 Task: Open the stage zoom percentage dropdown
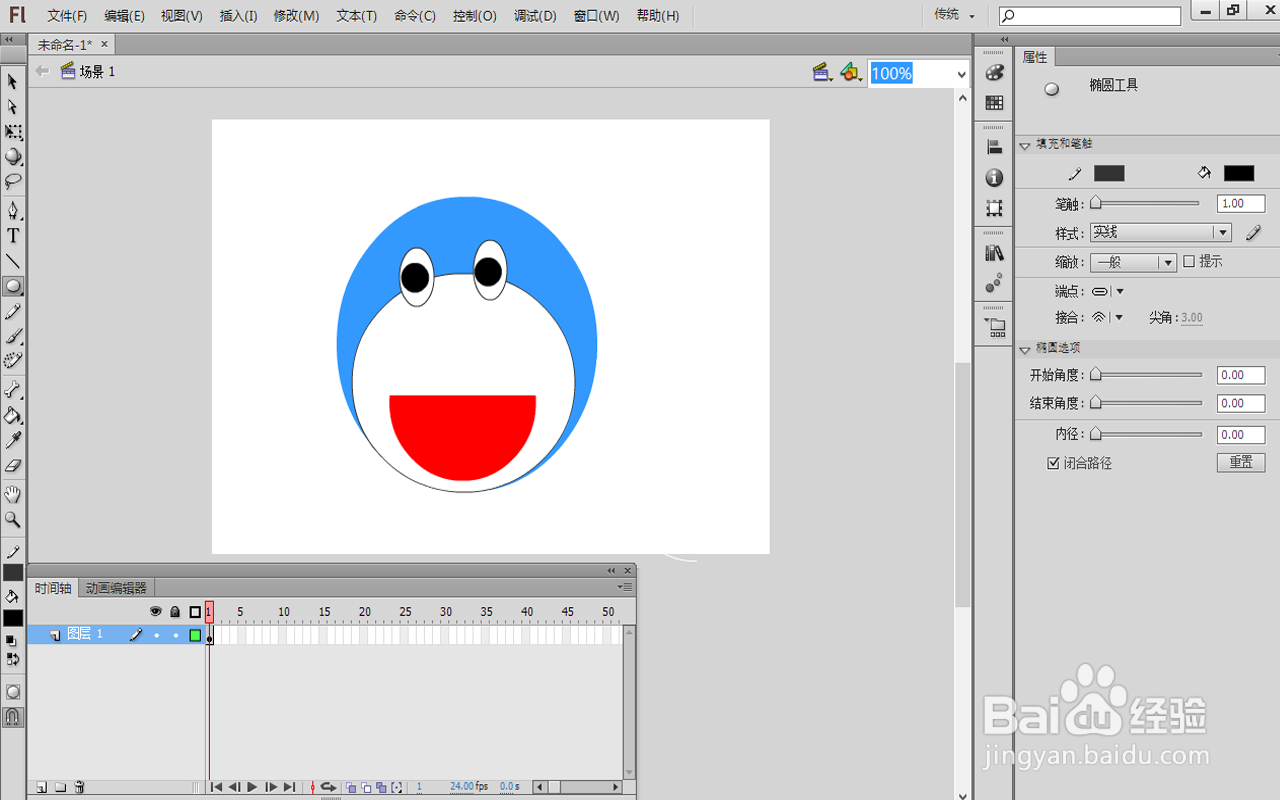click(962, 74)
